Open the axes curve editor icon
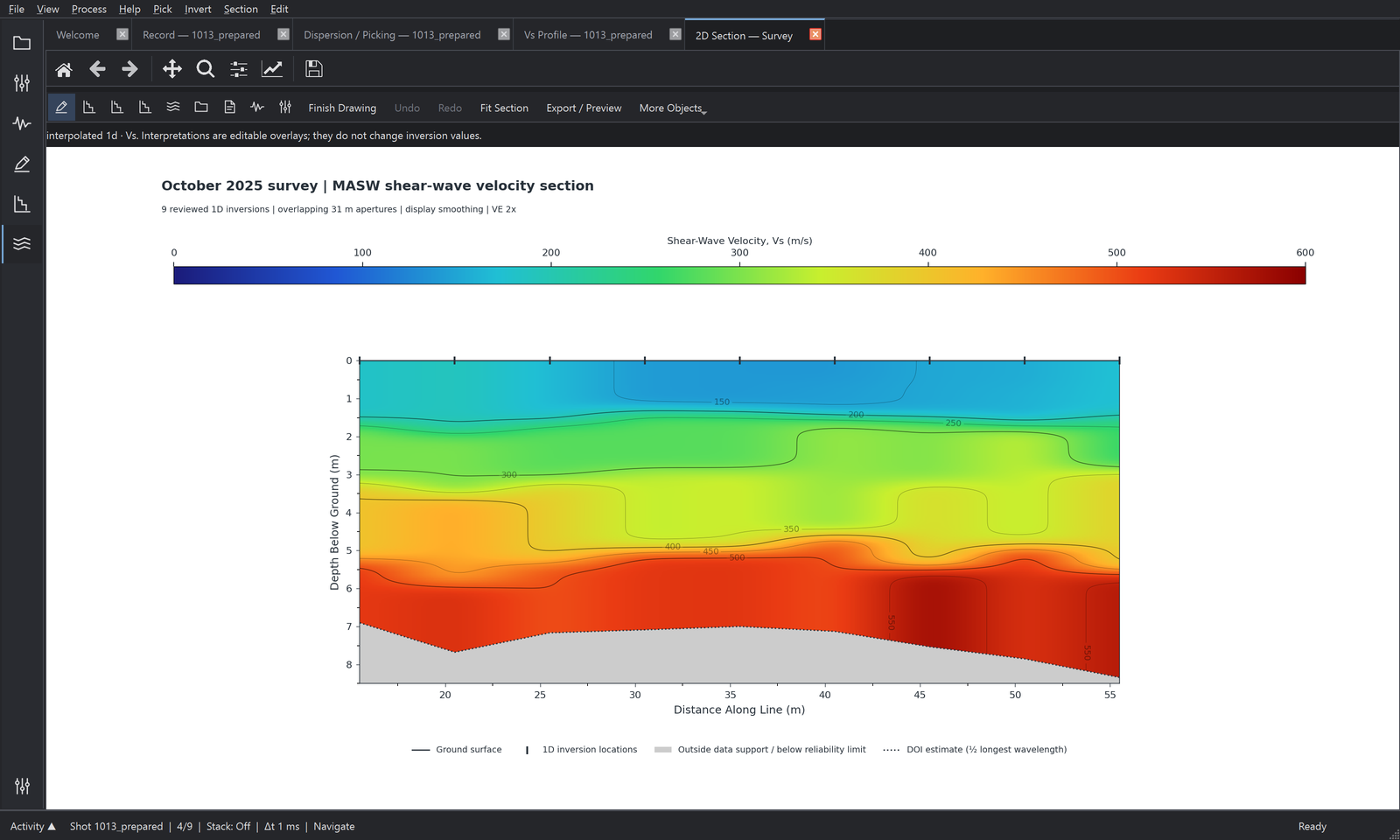The width and height of the screenshot is (1400, 840). click(272, 69)
